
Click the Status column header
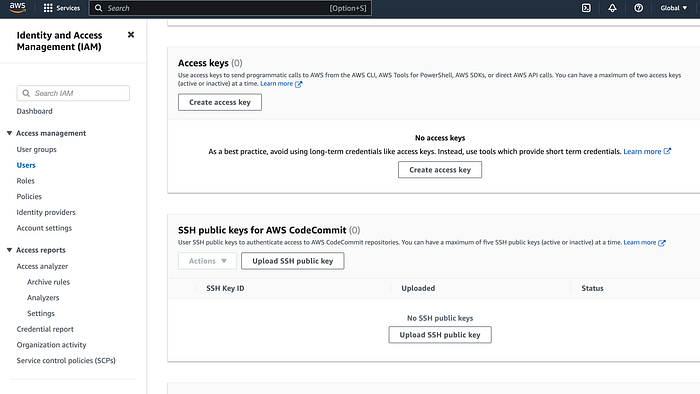point(592,288)
